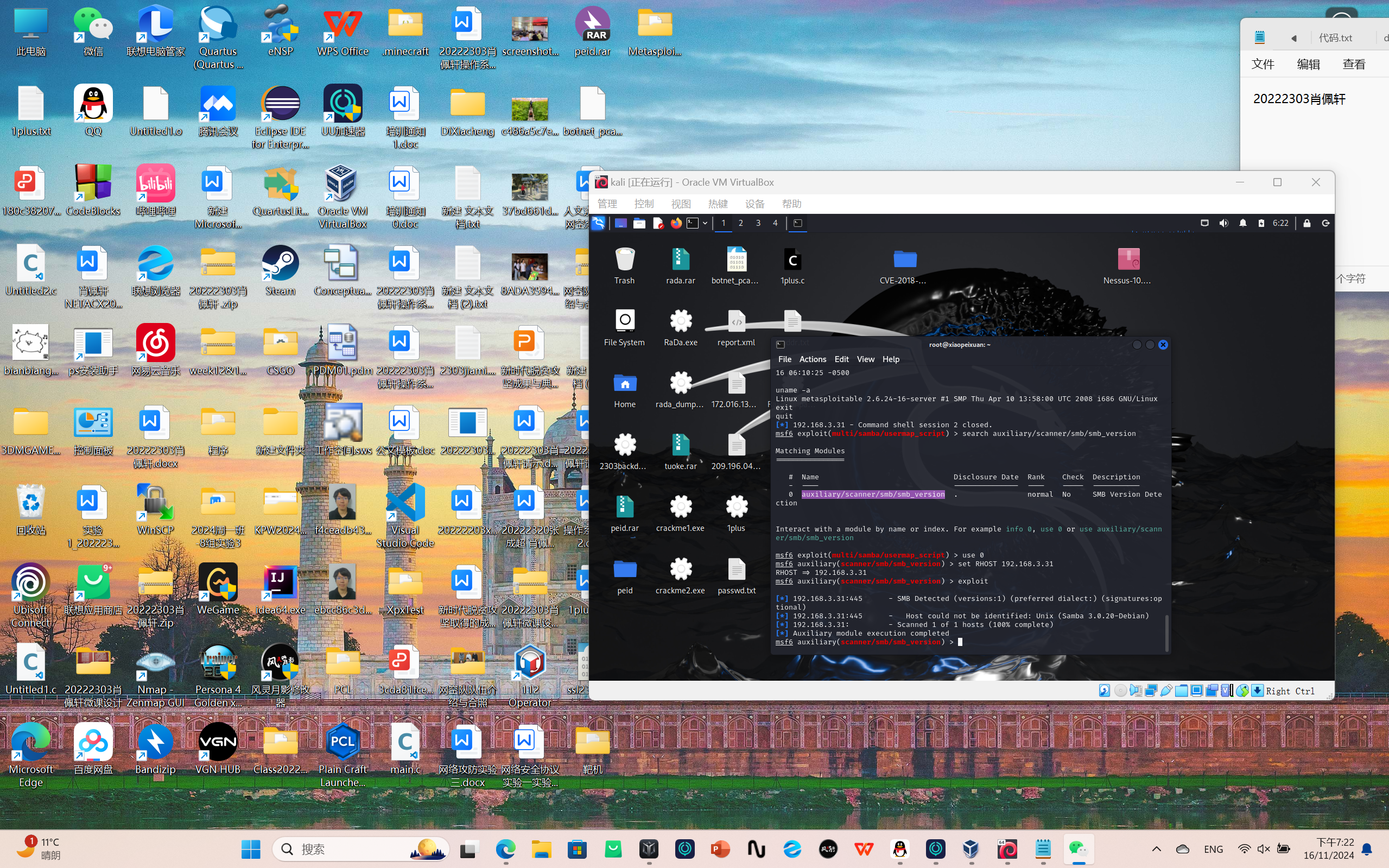Open 查看 menu in Notepad window
Viewport: 1389px width, 868px height.
tap(1354, 64)
